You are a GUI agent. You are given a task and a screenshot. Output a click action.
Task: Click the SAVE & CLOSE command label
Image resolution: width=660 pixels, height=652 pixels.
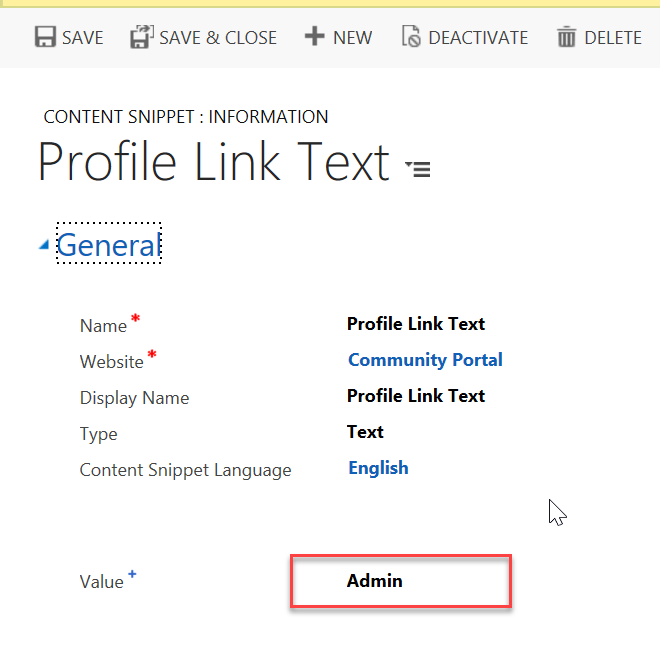pos(218,38)
